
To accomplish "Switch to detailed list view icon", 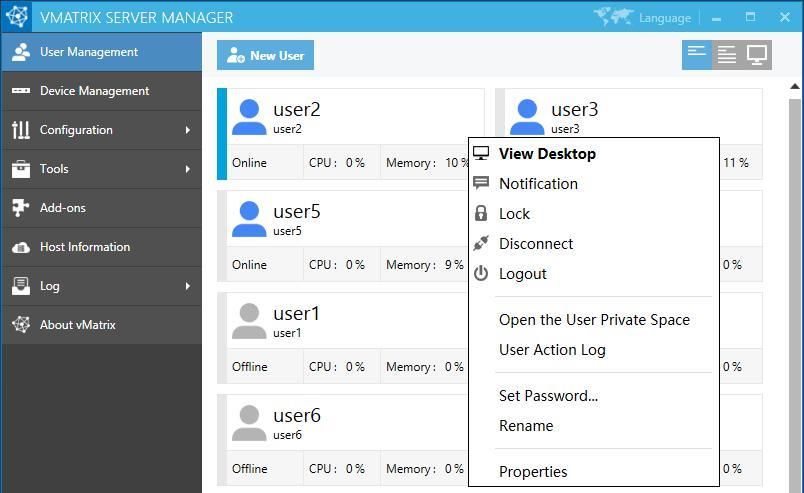I will tap(727, 54).
